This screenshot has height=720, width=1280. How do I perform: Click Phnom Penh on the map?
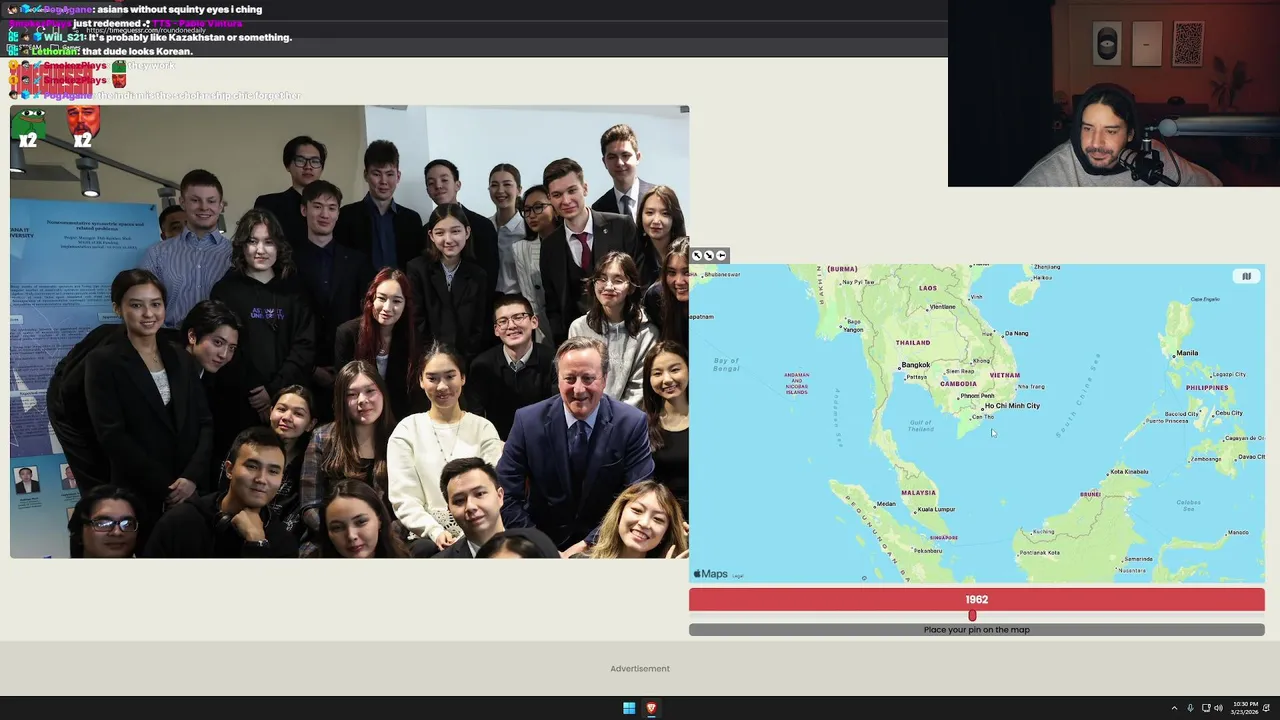pos(975,396)
